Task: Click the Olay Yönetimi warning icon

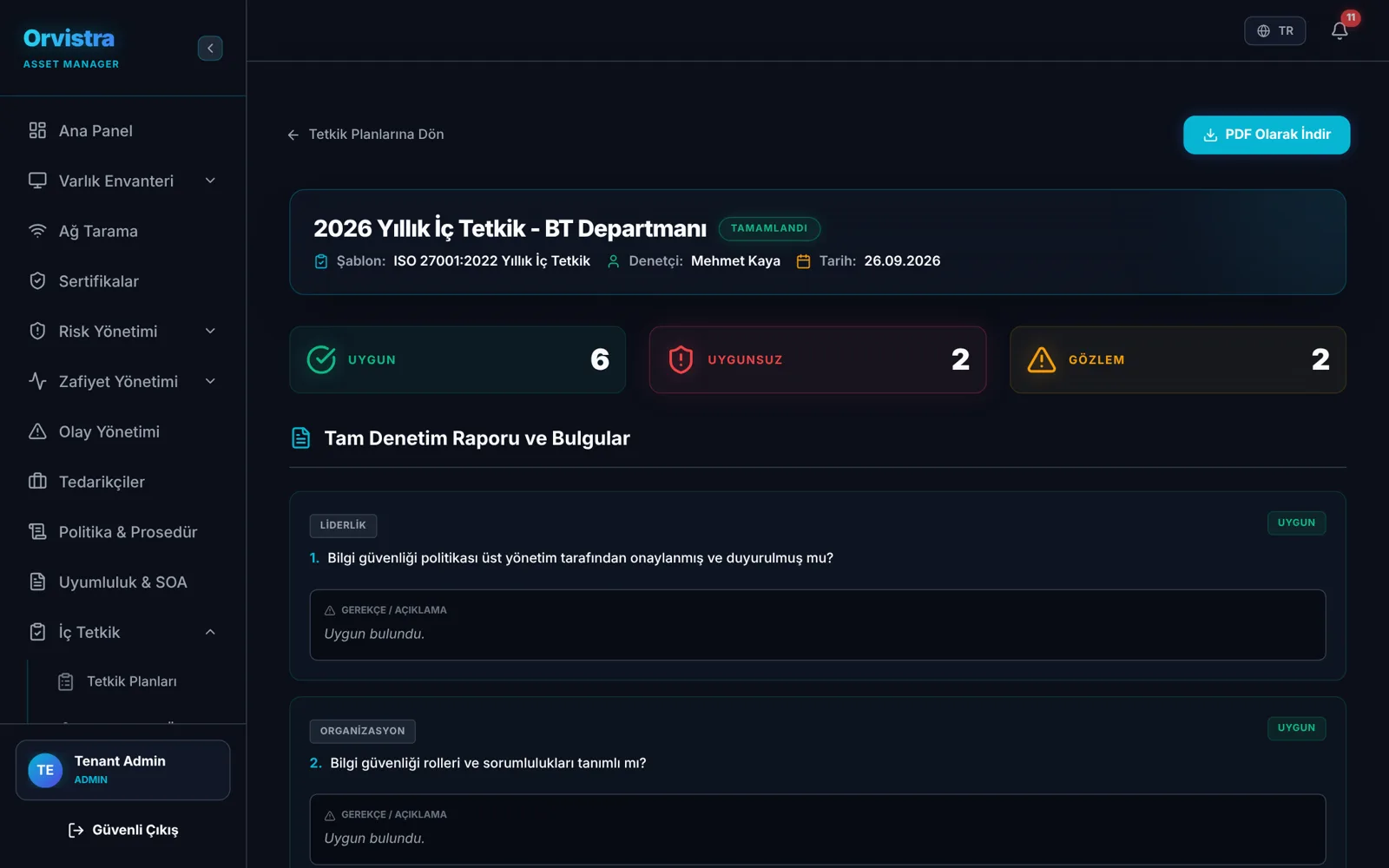Action: pos(37,431)
